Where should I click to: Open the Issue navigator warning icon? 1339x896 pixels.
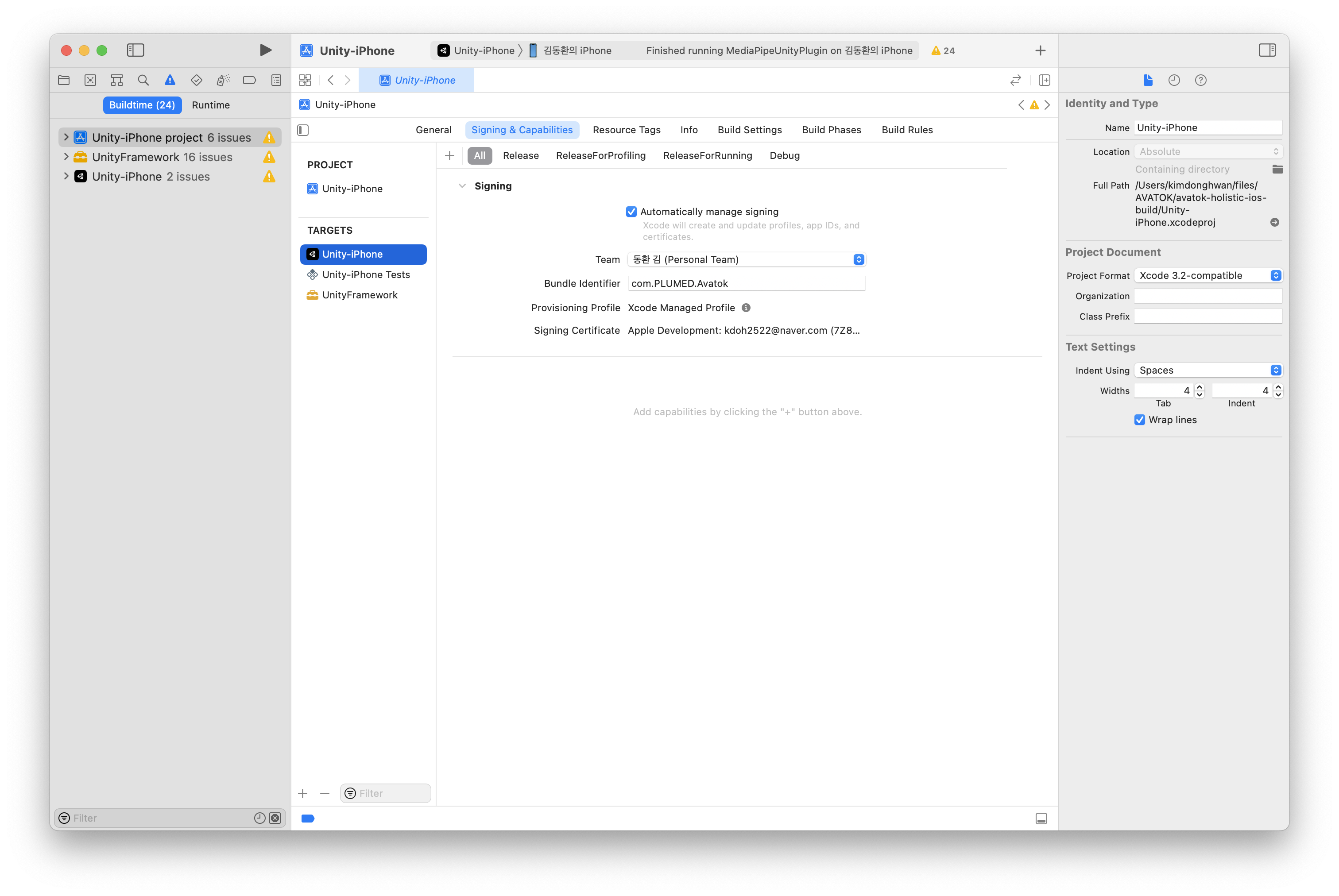[170, 80]
